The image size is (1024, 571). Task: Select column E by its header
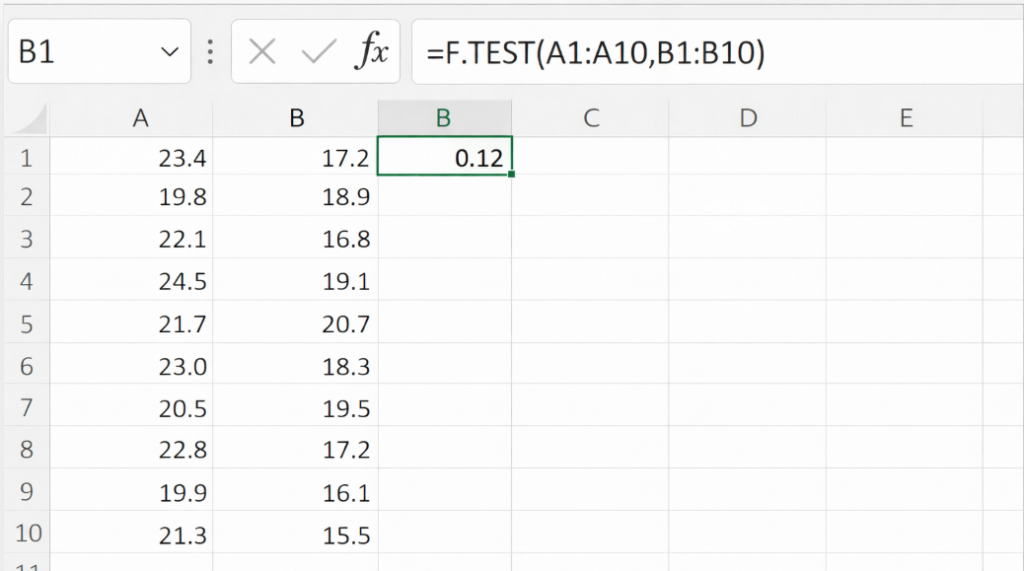[905, 118]
